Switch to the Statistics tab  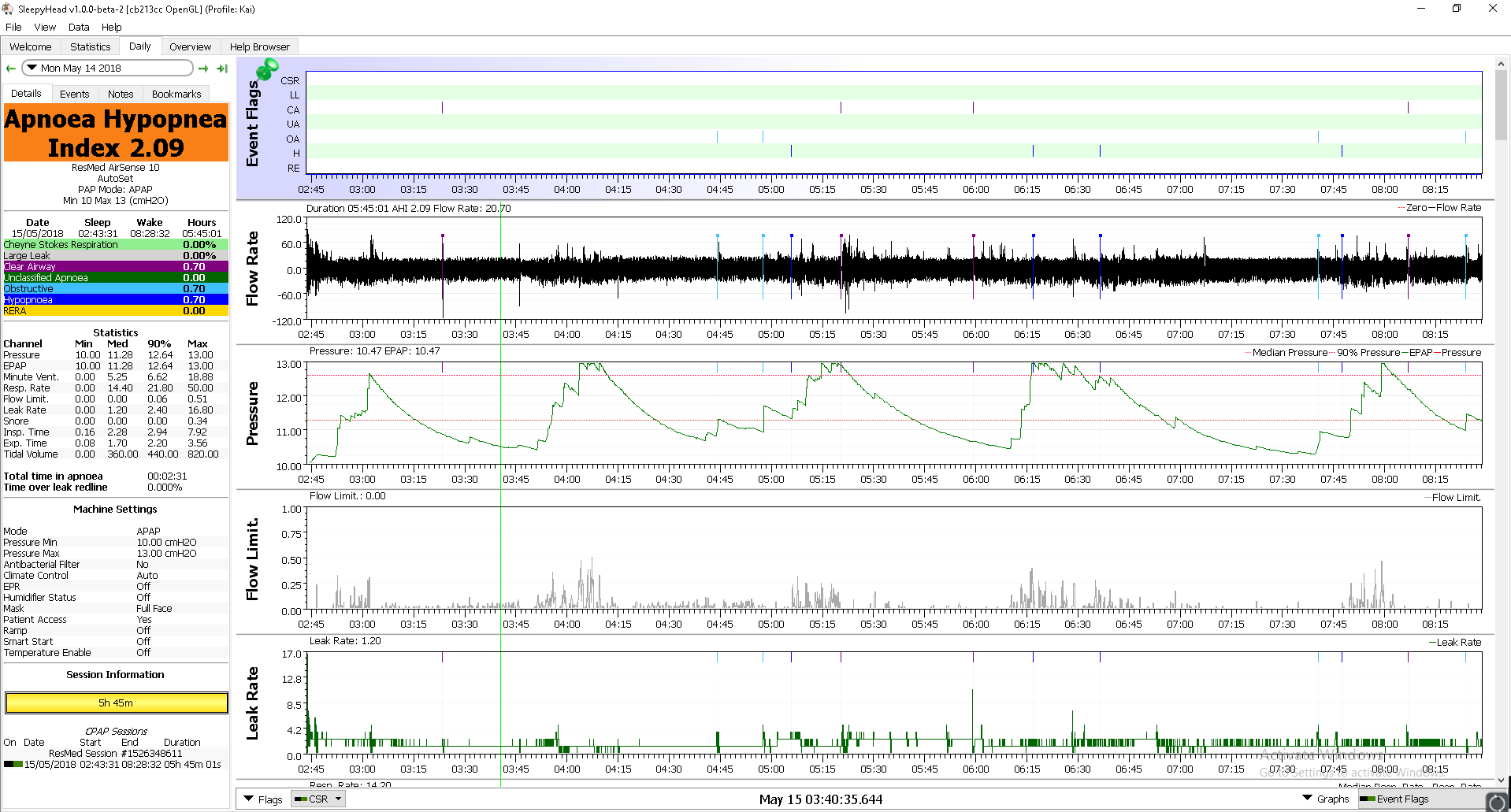[x=91, y=46]
